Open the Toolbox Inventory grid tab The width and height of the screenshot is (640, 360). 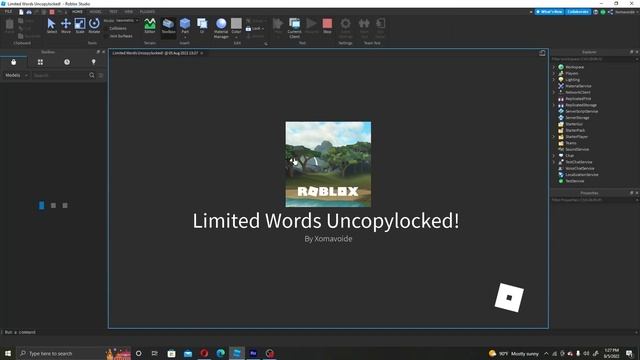(x=40, y=62)
